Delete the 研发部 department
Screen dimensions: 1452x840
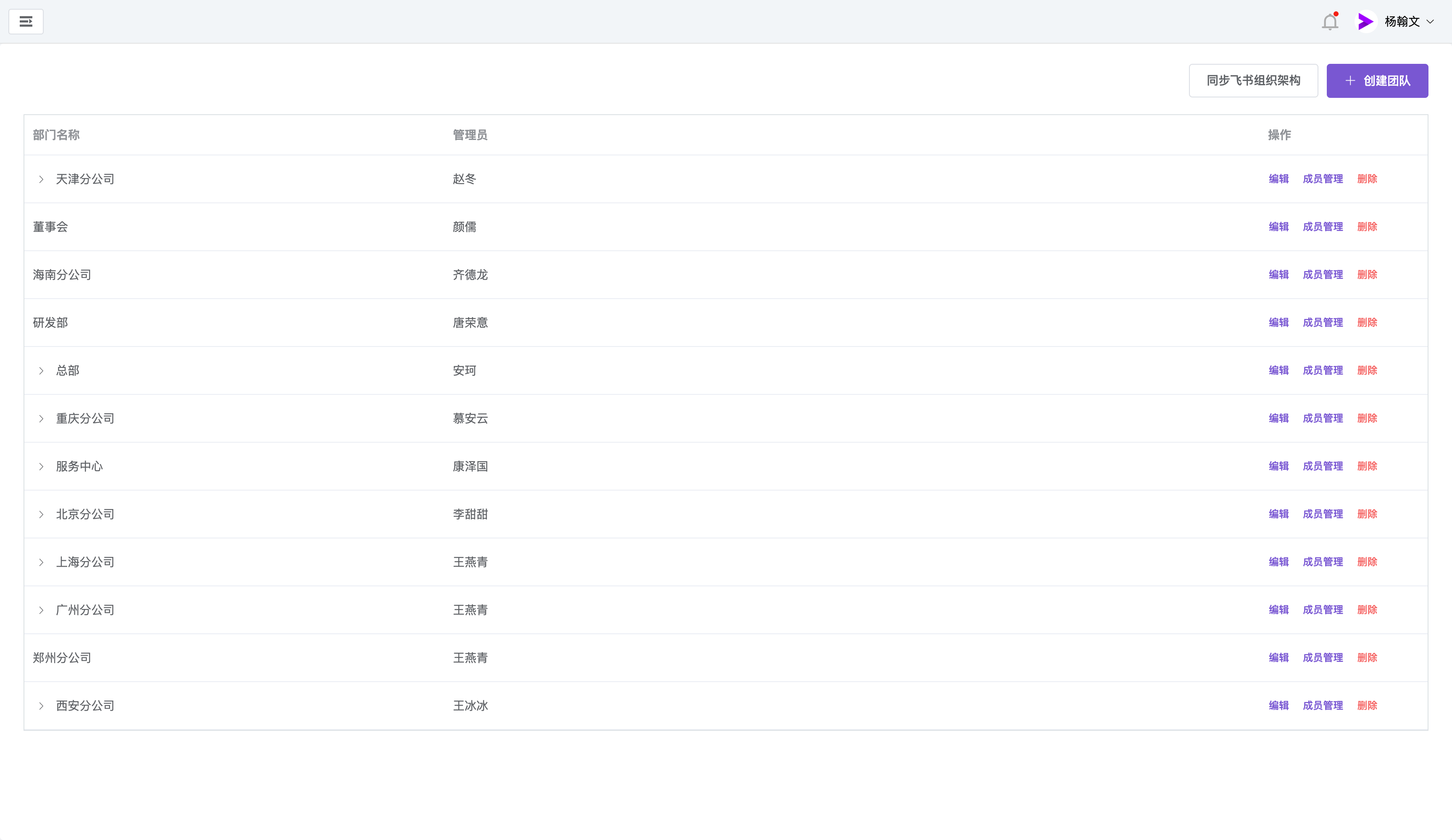click(x=1367, y=322)
